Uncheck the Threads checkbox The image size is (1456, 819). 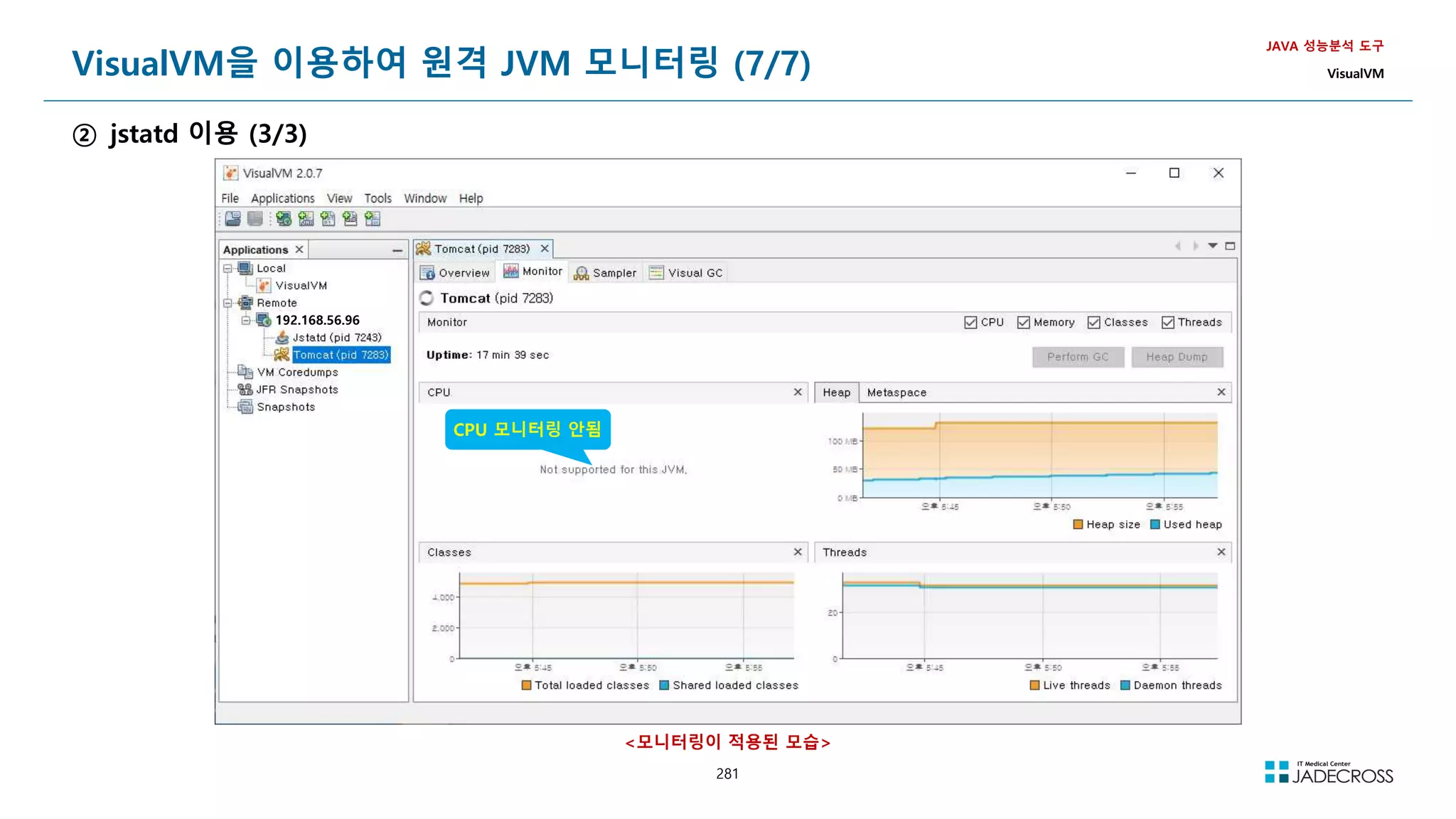1168,323
